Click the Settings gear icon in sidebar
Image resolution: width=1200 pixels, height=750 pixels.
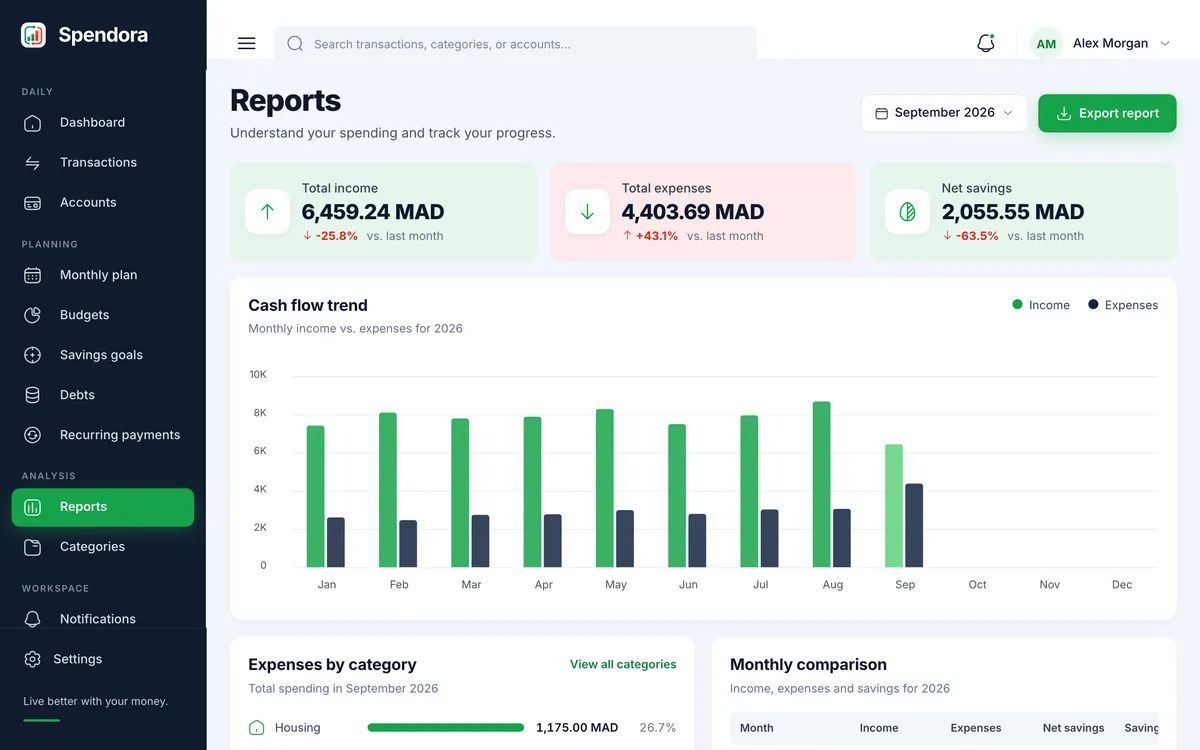pos(32,659)
